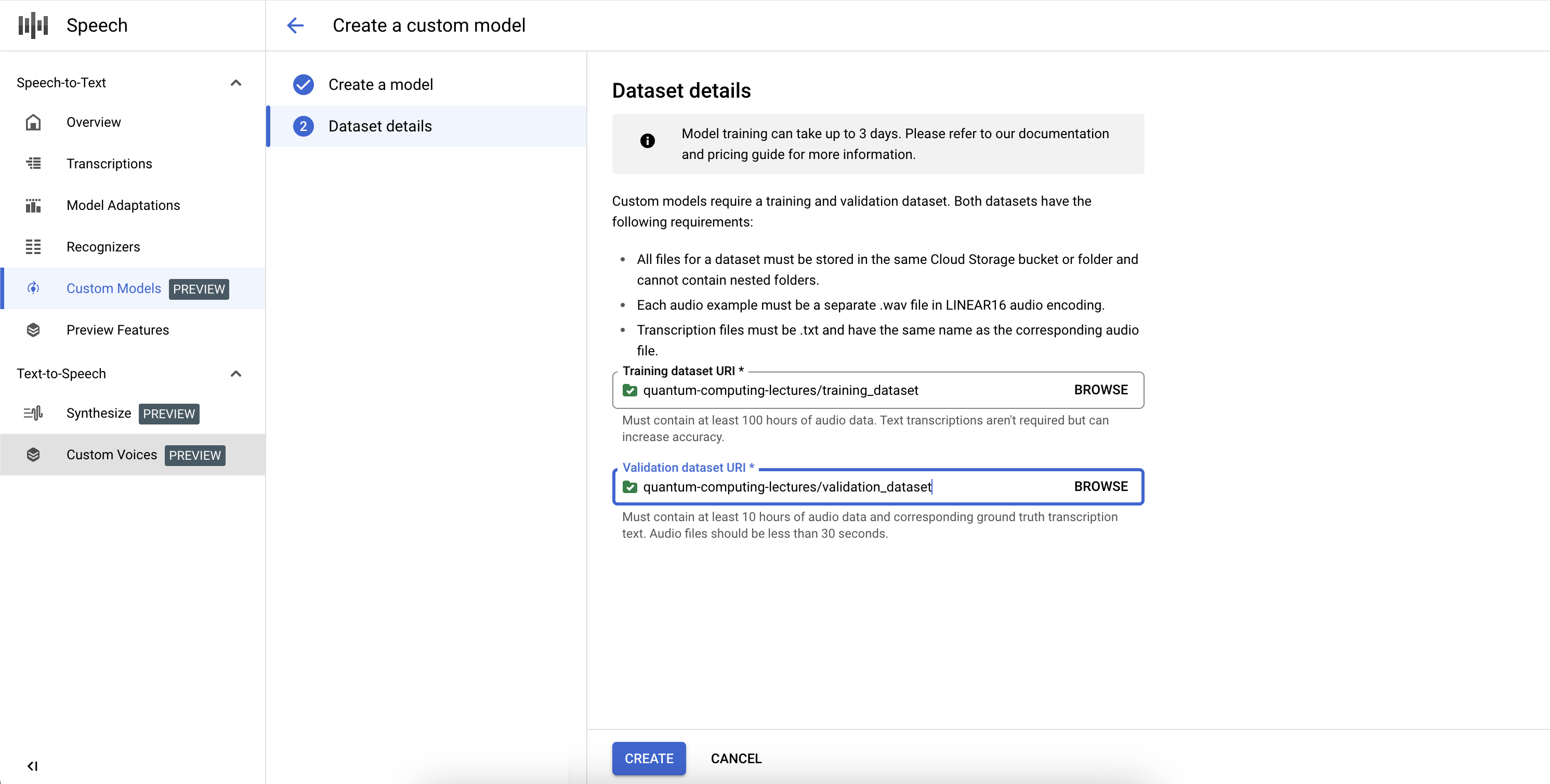Toggle the validation dataset checkbox

[x=630, y=487]
